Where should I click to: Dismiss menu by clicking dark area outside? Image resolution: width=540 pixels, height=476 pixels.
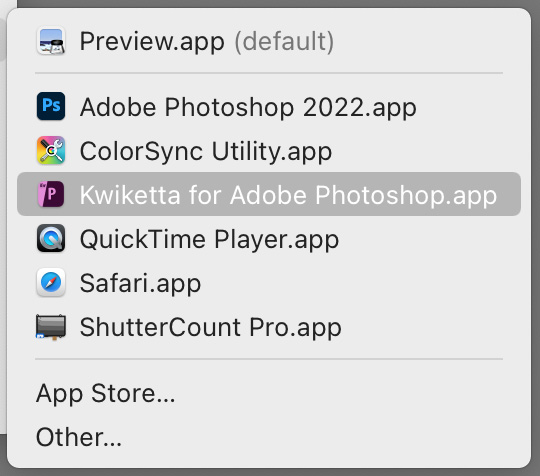(x=276, y=3)
